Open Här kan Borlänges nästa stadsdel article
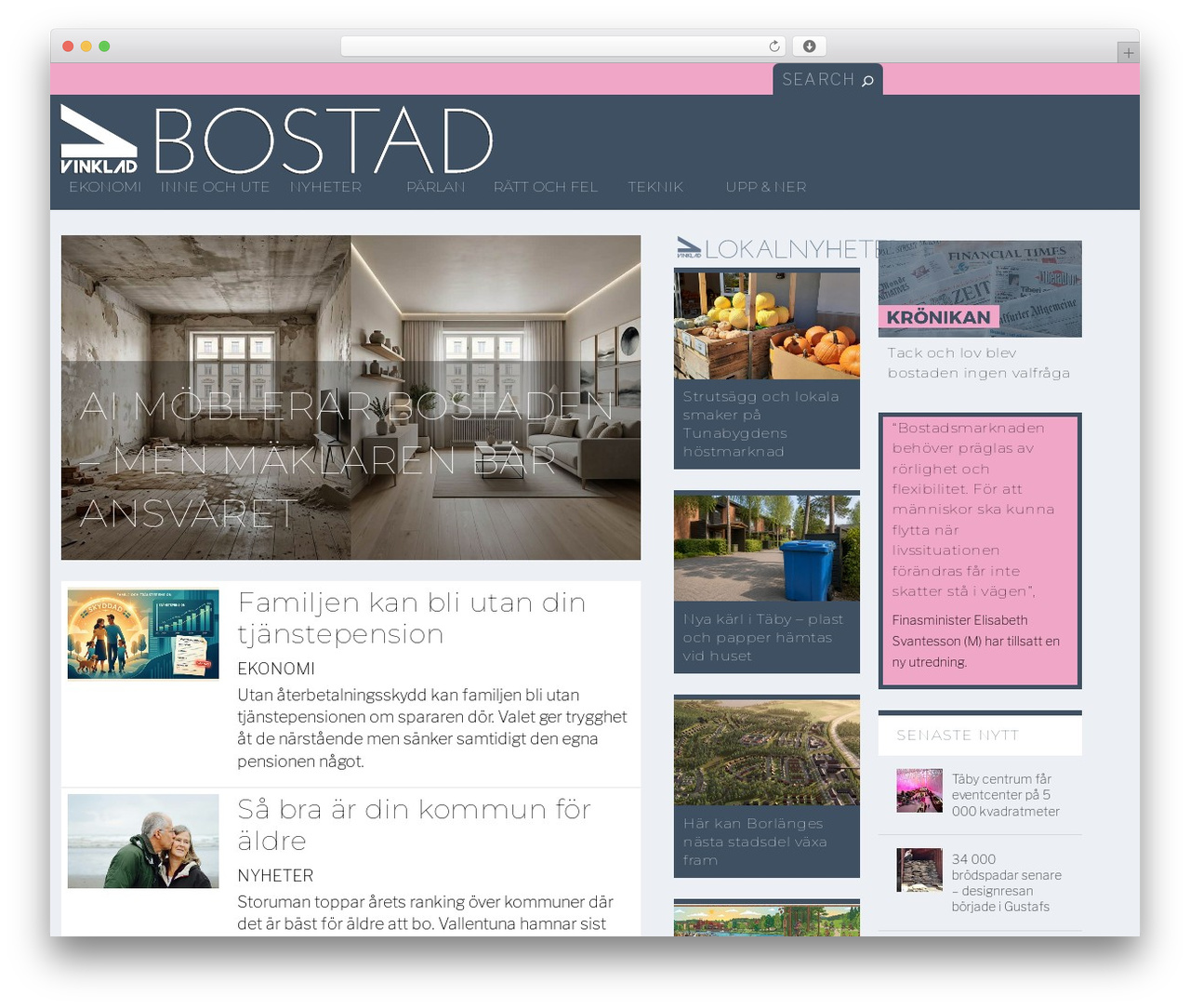 [x=755, y=842]
